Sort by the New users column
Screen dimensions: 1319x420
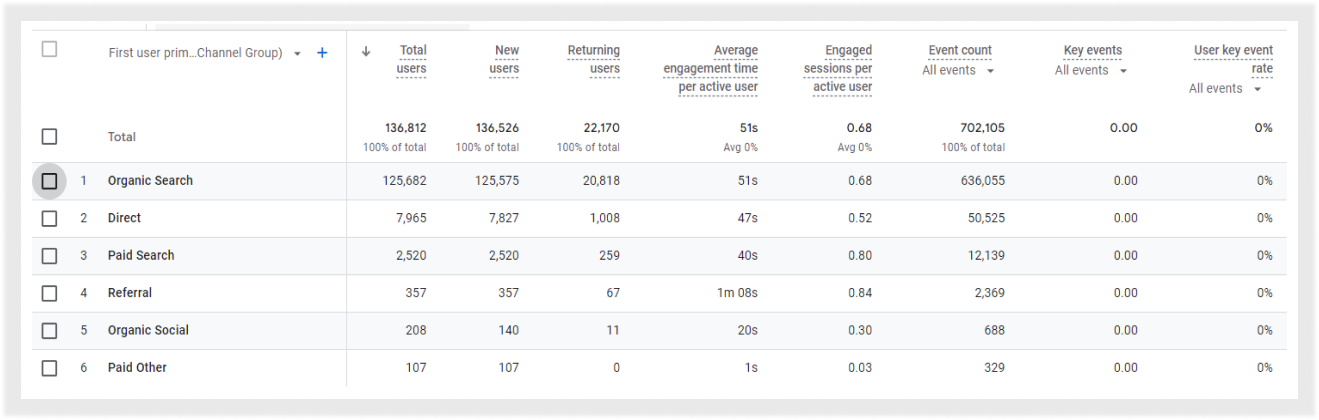coord(506,59)
